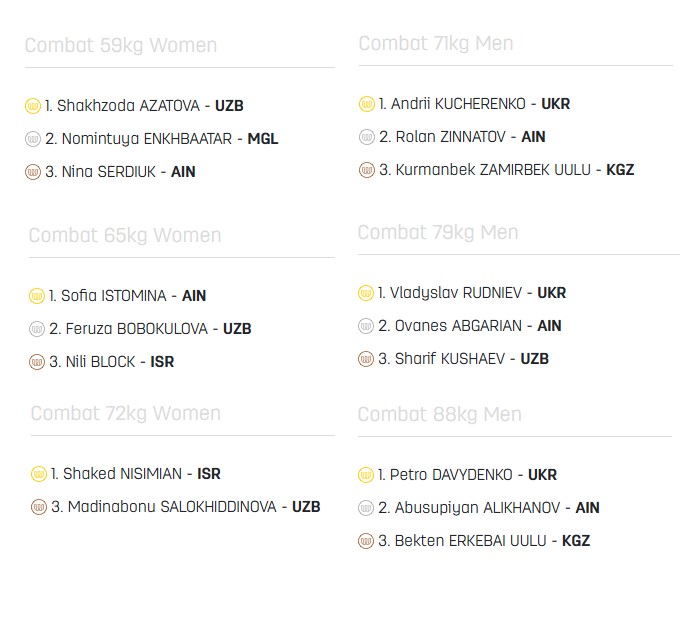Select Vladyslav RUDNIEV result entry

pyautogui.click(x=471, y=293)
